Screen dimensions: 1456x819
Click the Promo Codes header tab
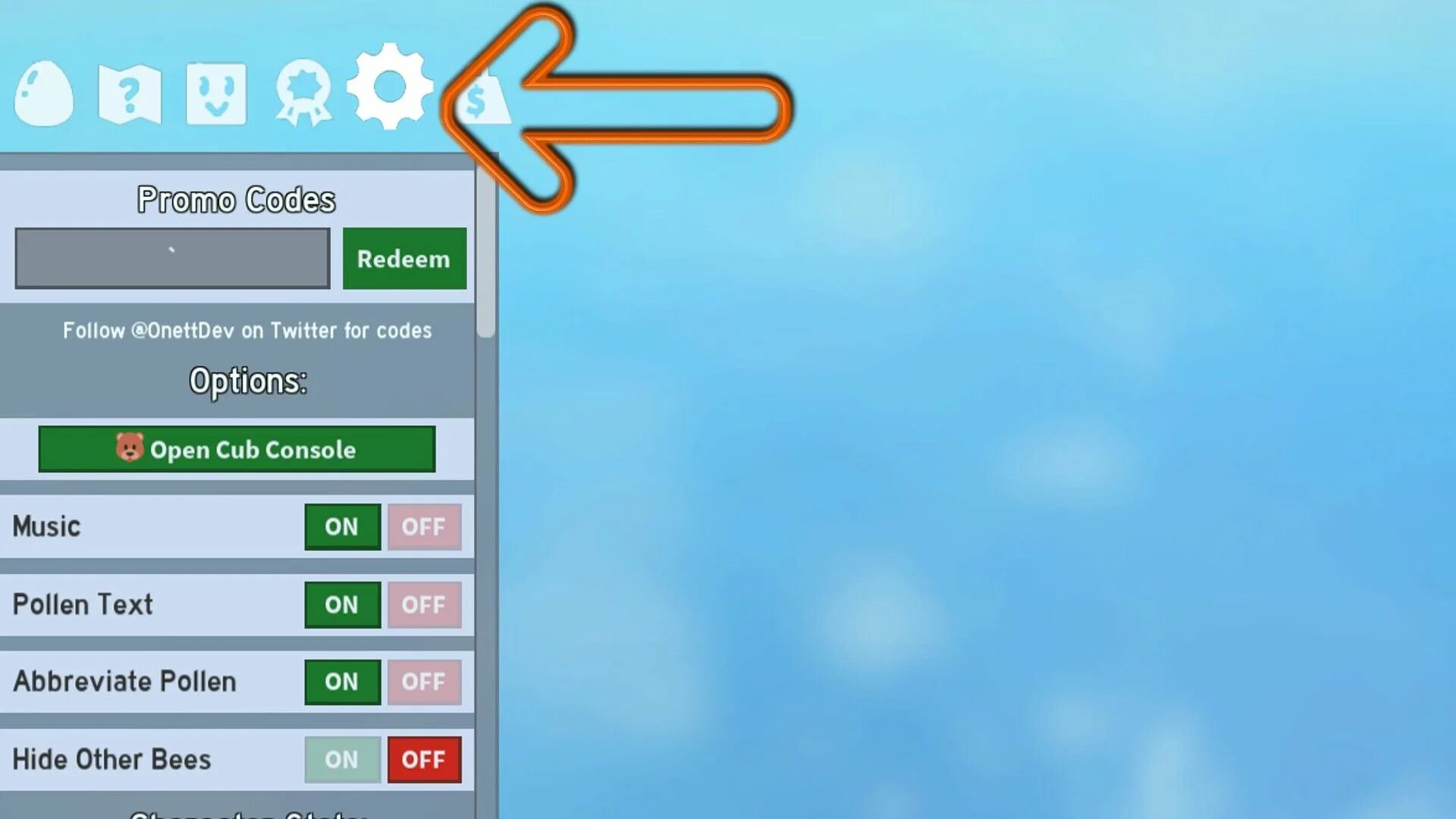237,199
